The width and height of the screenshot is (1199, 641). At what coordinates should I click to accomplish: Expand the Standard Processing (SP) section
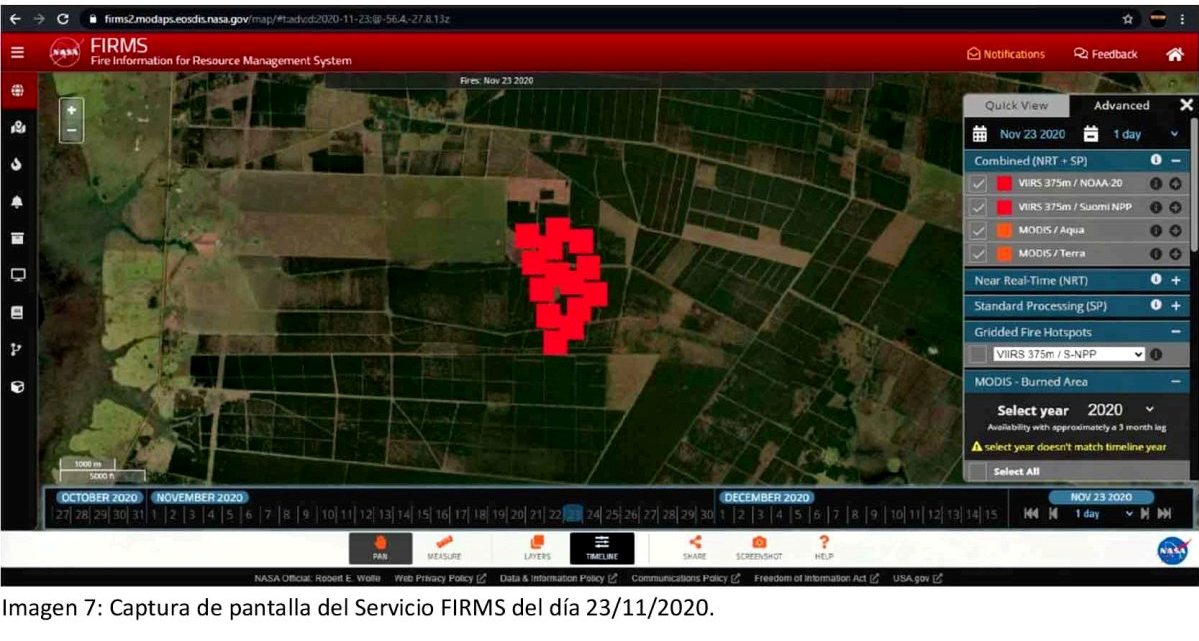point(1176,306)
